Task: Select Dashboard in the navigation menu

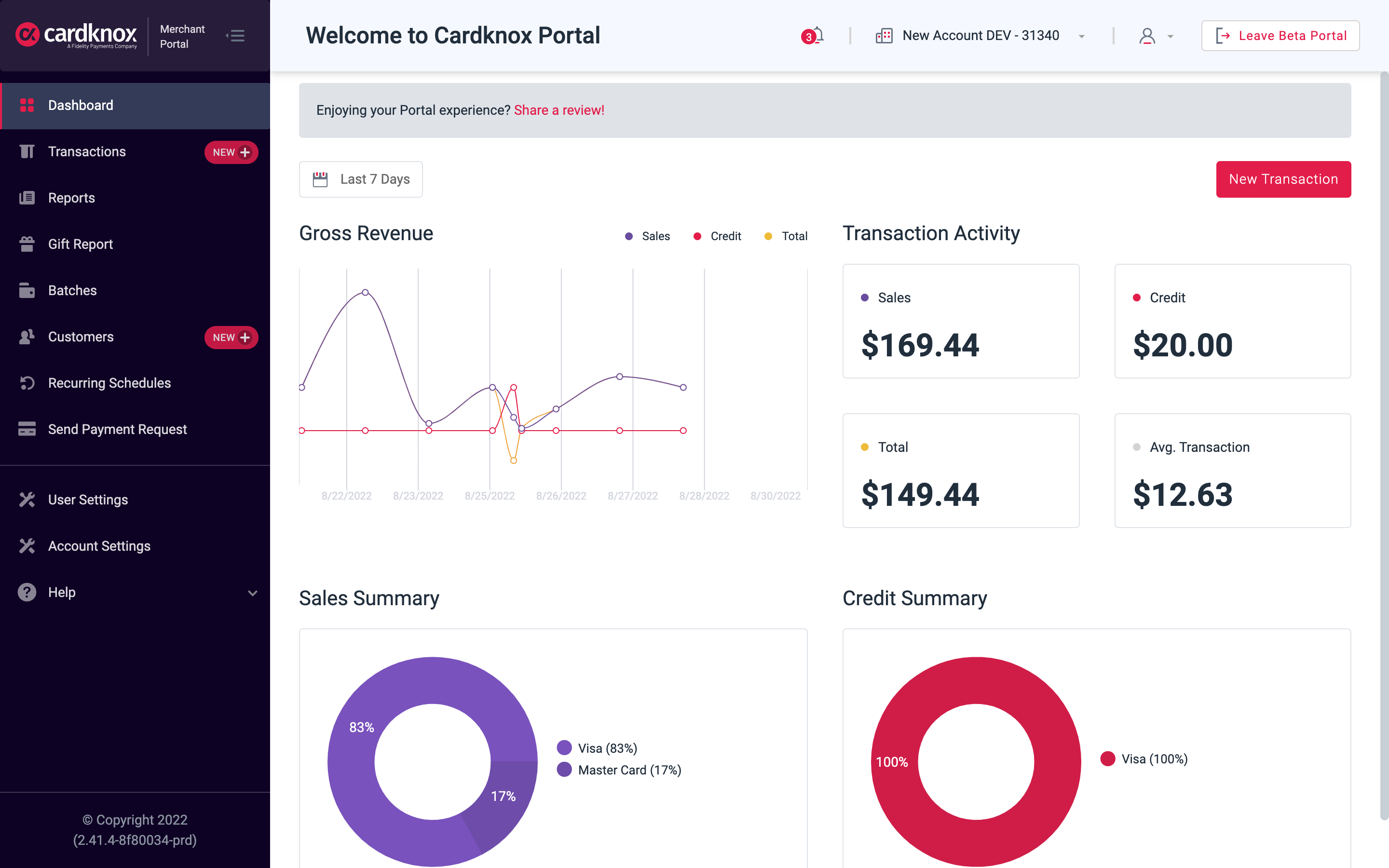Action: [80, 105]
